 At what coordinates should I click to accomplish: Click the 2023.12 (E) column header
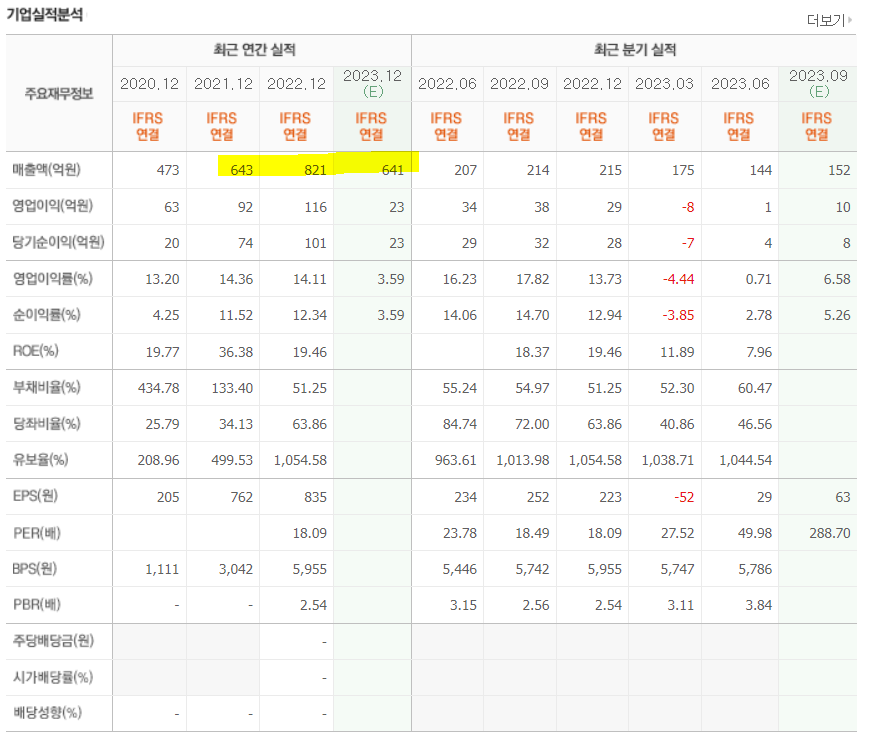[372, 84]
